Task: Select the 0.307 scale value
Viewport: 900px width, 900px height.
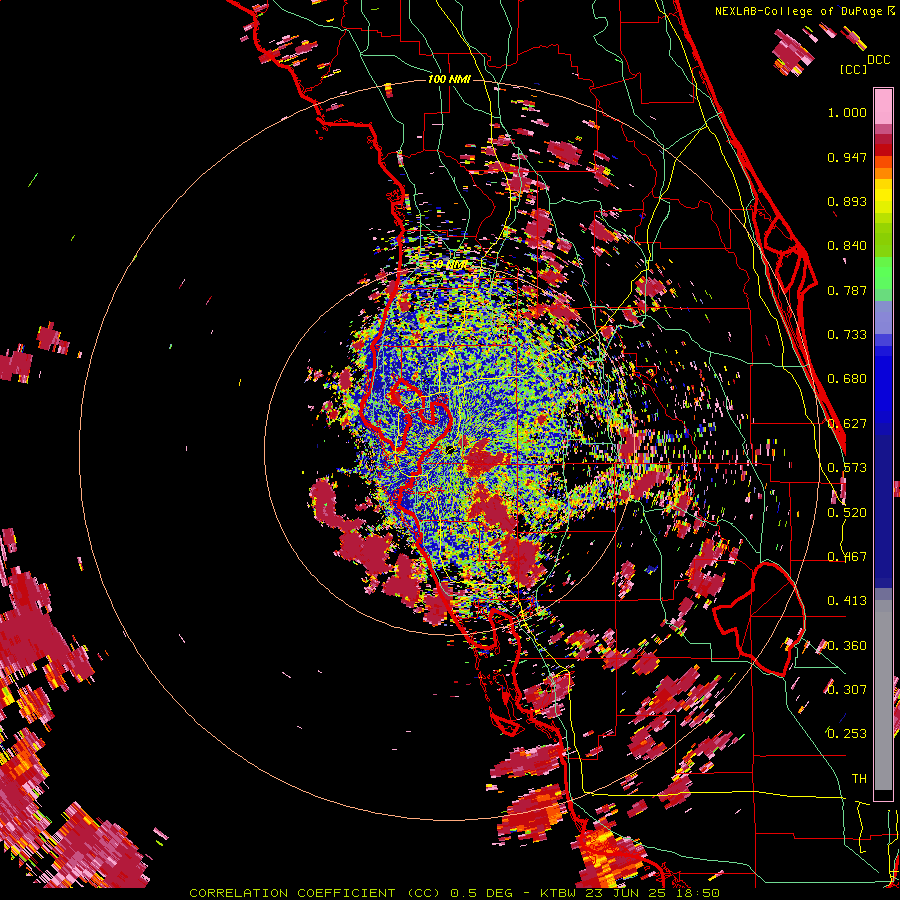Action: coord(847,689)
